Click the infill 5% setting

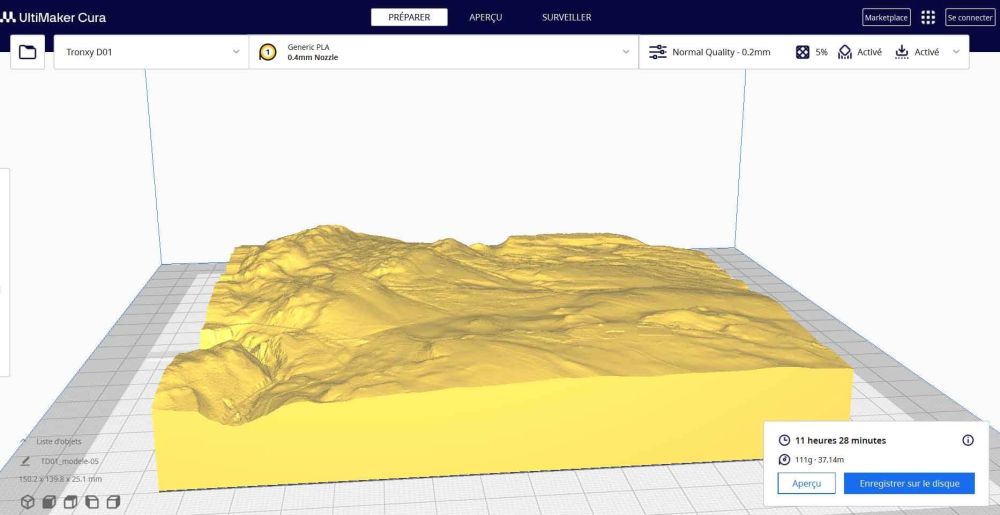811,52
